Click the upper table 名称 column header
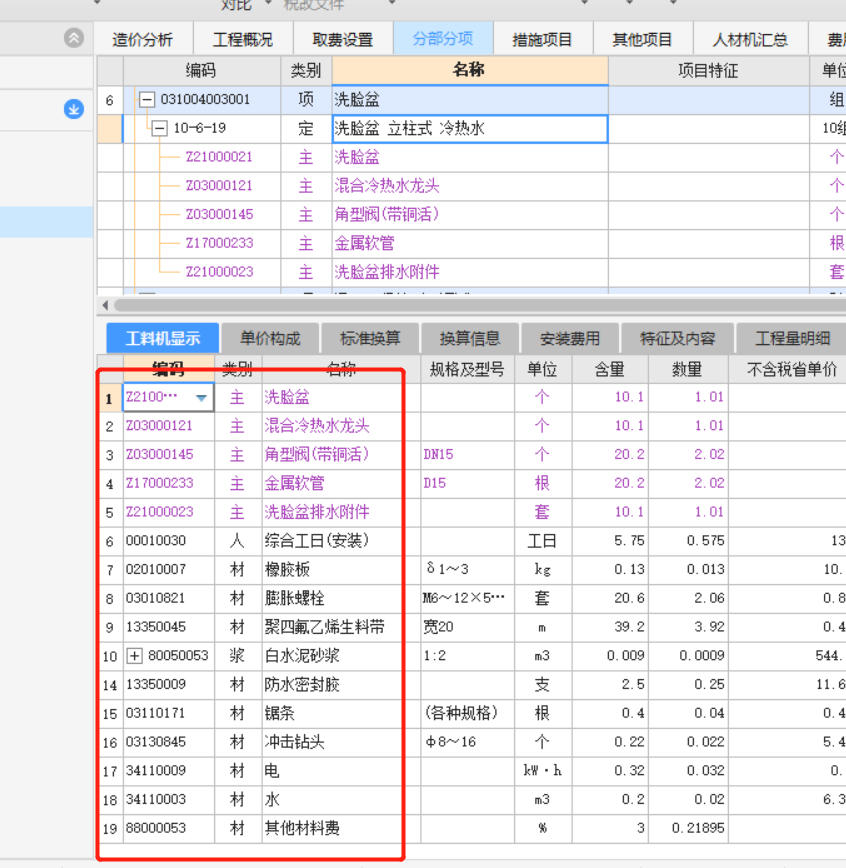The height and width of the screenshot is (868, 846). 470,70
